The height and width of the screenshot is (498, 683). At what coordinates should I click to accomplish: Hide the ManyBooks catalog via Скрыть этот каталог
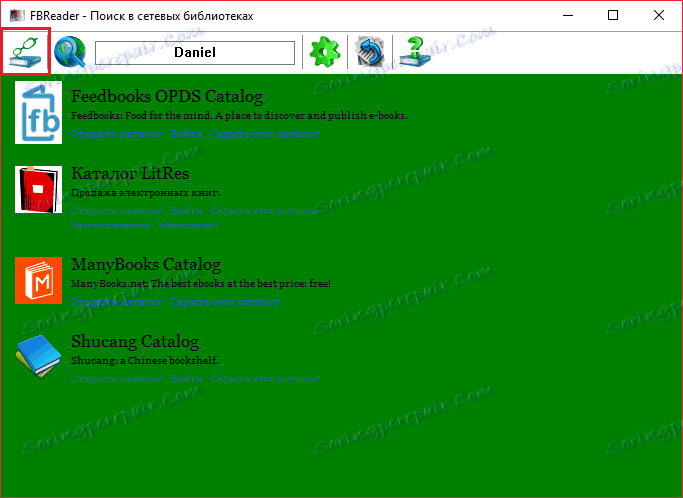(225, 302)
